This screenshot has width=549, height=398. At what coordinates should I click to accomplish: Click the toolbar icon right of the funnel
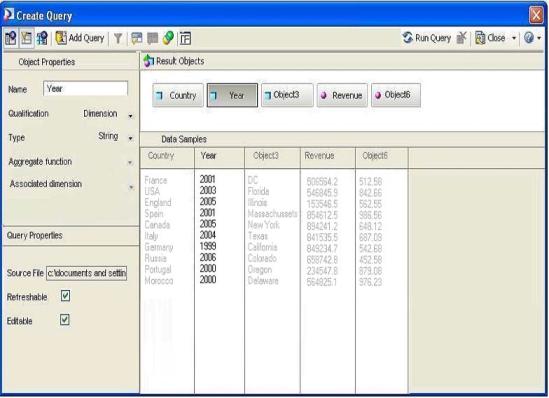pos(136,38)
